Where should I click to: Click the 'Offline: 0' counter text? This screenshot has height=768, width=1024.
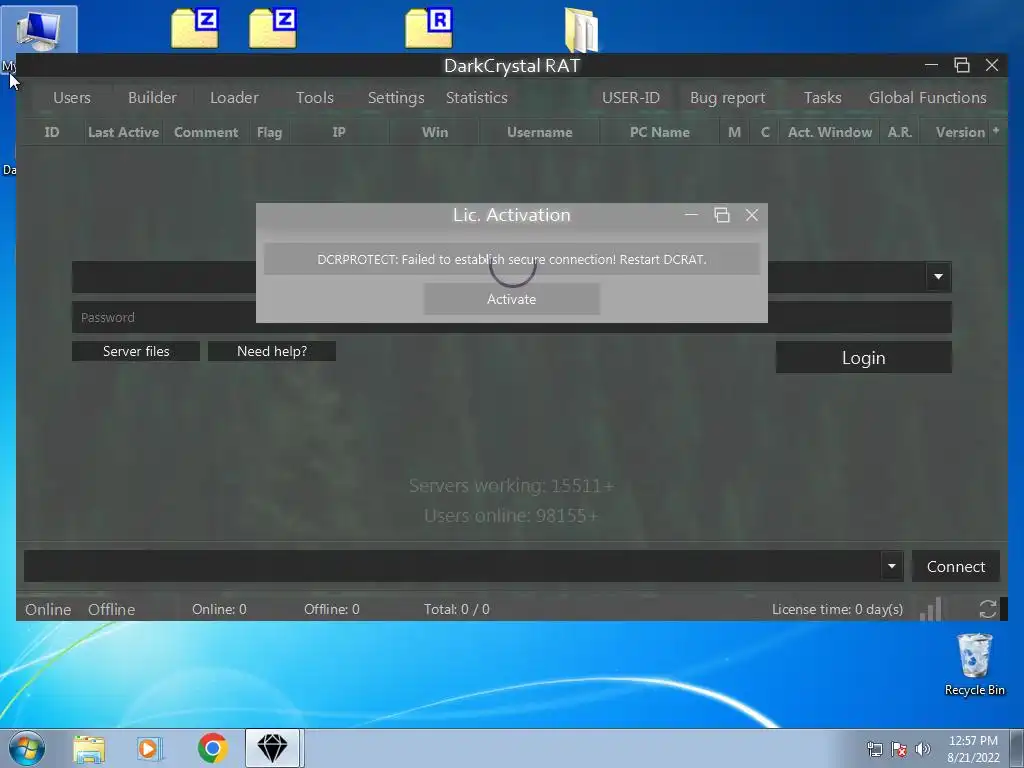(331, 609)
